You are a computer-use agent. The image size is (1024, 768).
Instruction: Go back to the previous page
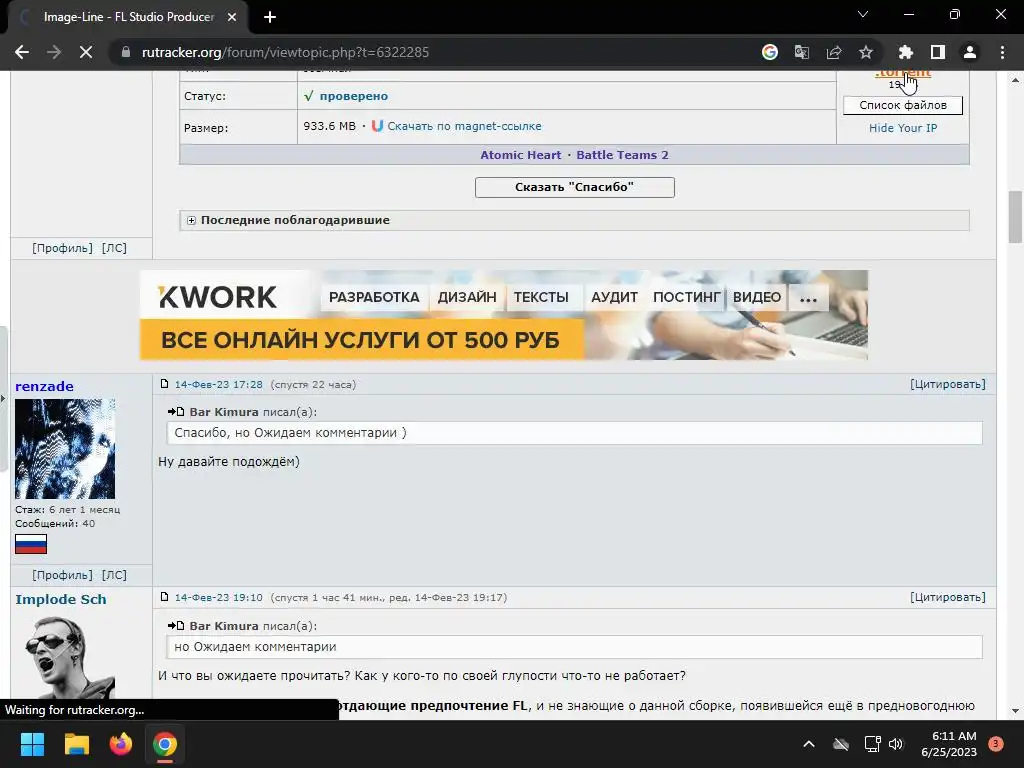(22, 52)
